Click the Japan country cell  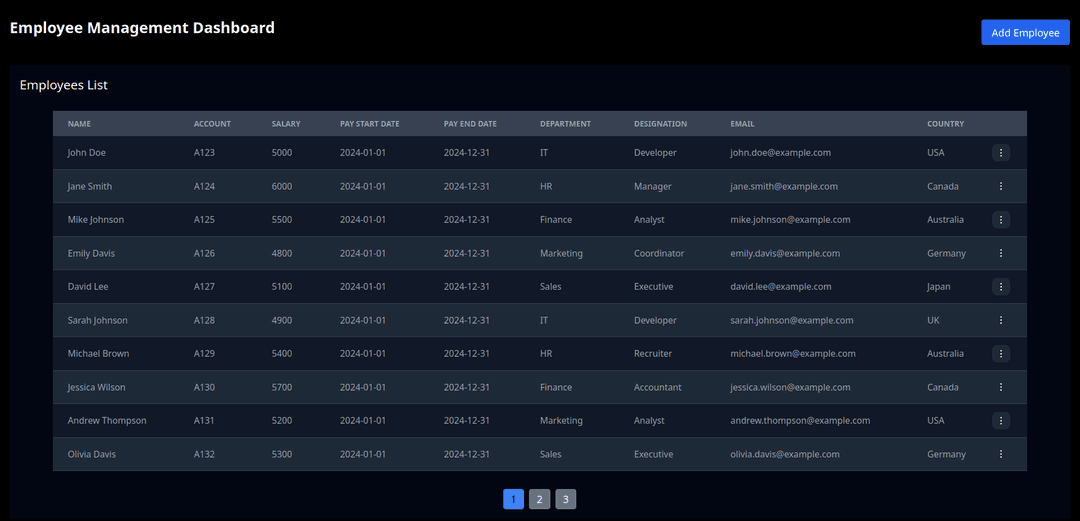coord(939,287)
